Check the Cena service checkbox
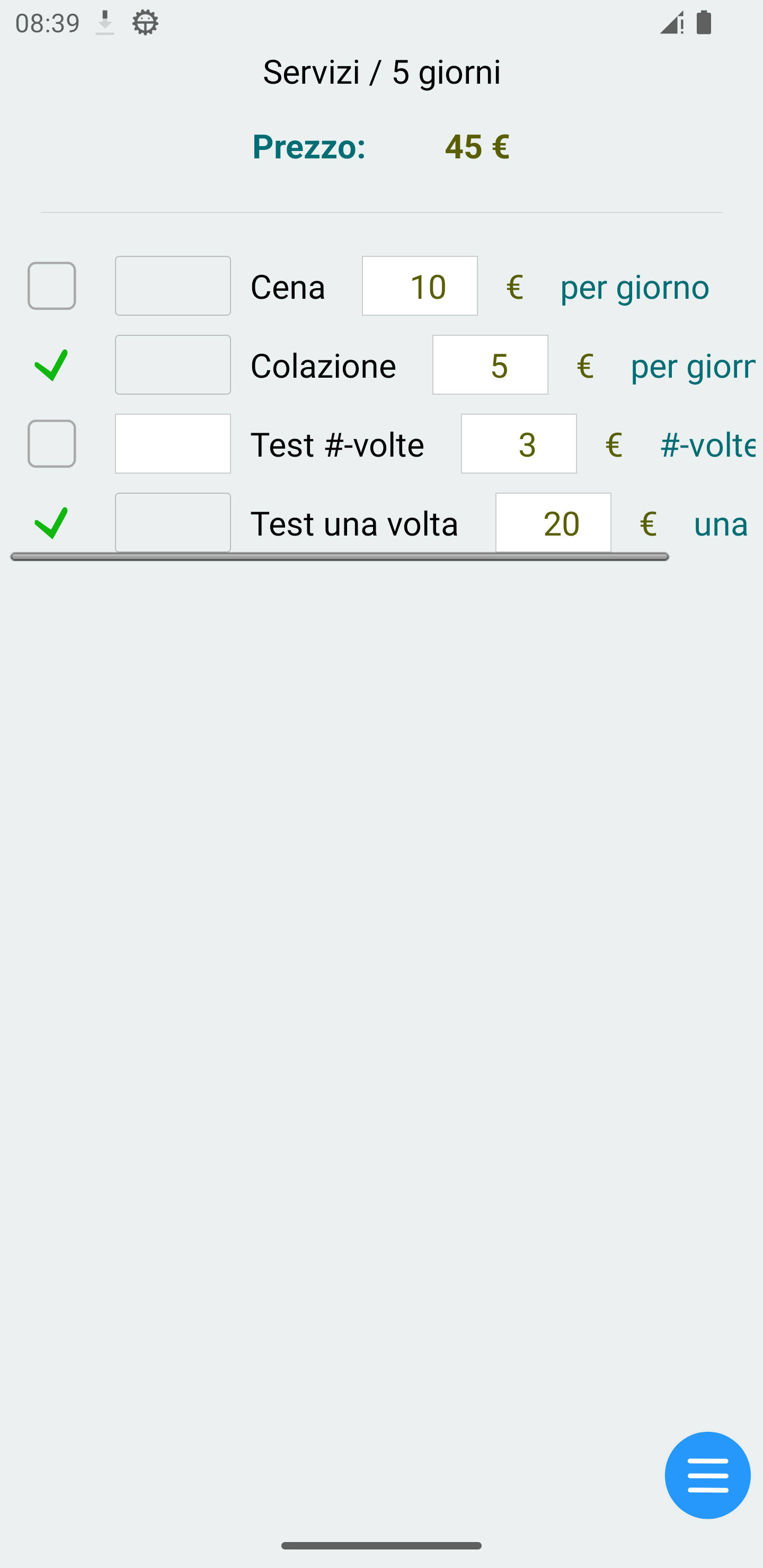 tap(52, 286)
